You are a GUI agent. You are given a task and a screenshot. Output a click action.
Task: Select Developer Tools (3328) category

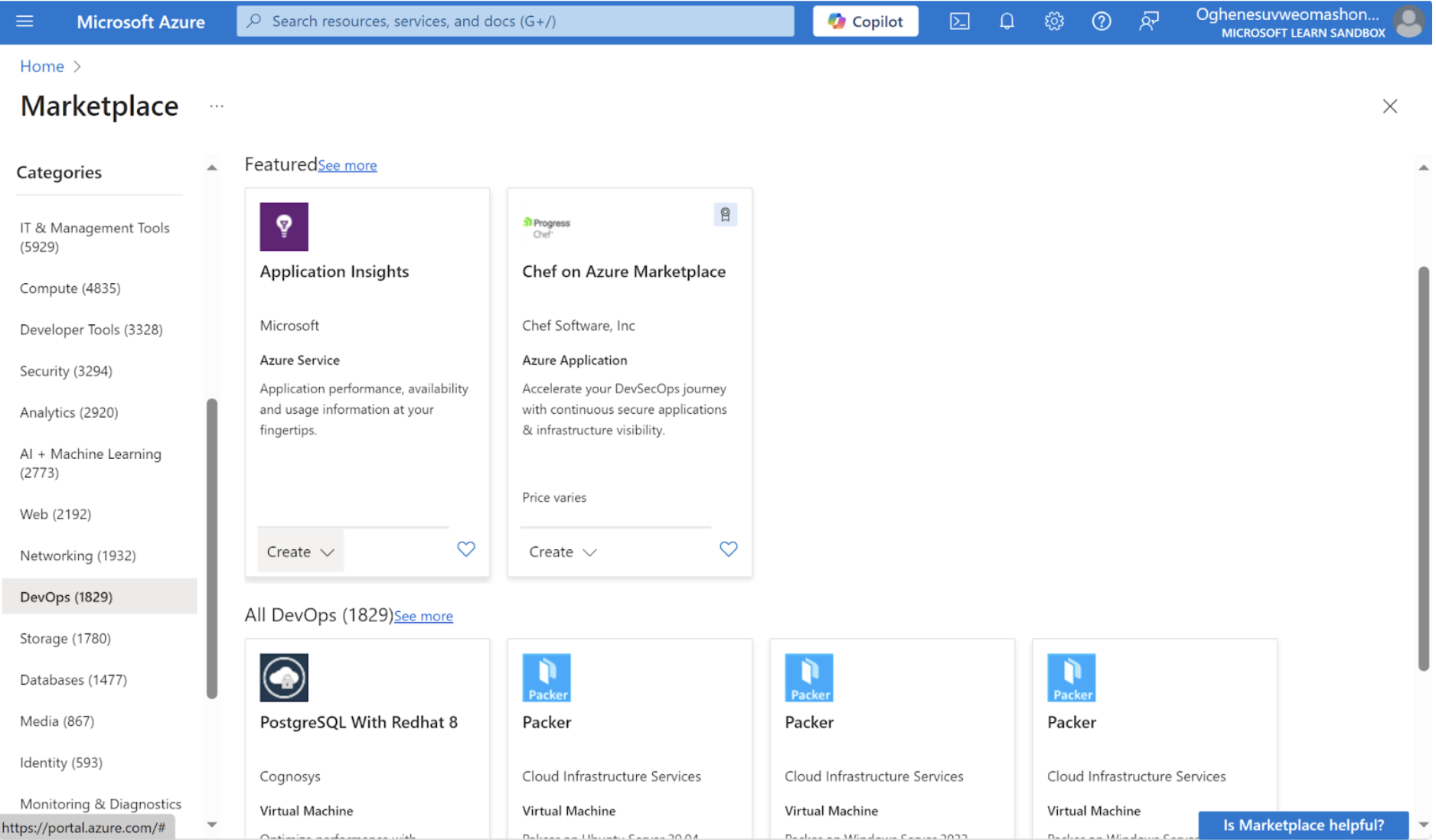[91, 330]
